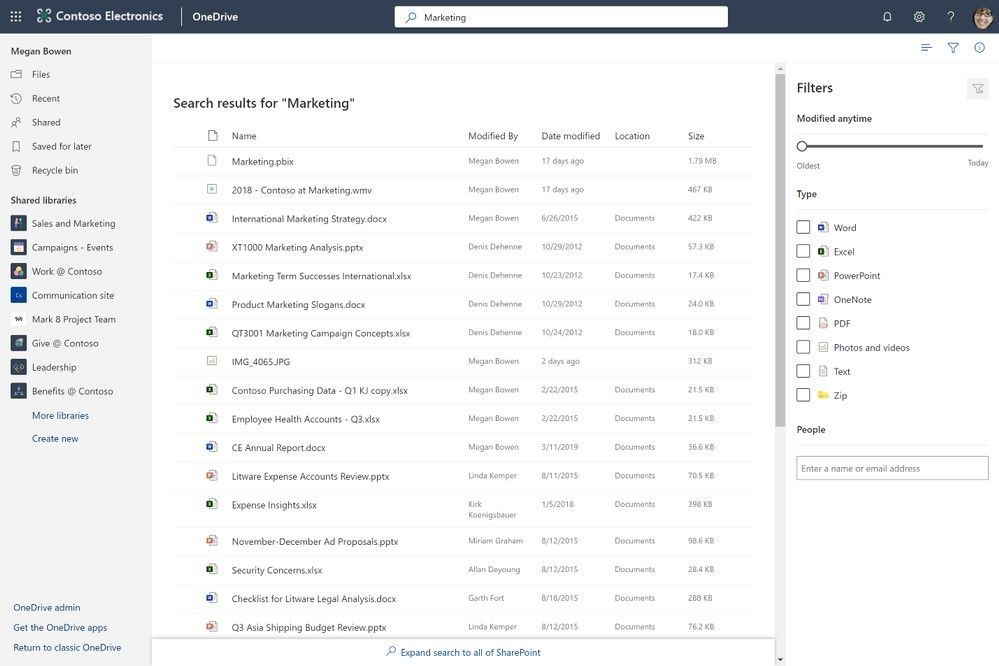Open Product Marketing Slogans.docx
Image resolution: width=999 pixels, height=666 pixels.
click(298, 305)
